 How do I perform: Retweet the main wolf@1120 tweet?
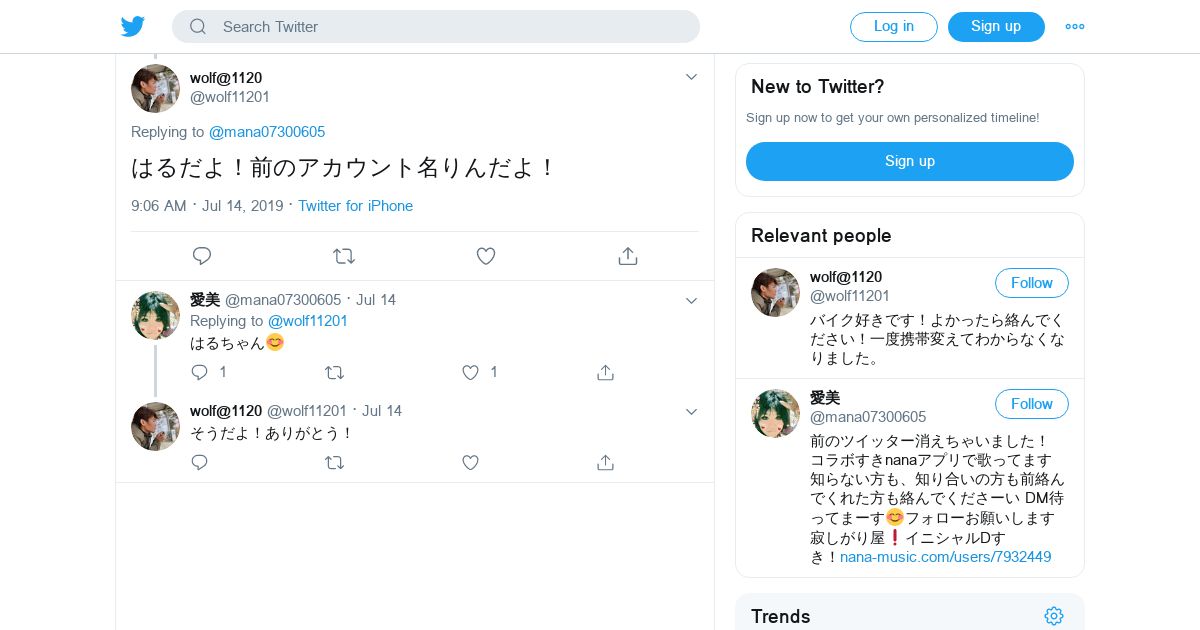pos(344,256)
